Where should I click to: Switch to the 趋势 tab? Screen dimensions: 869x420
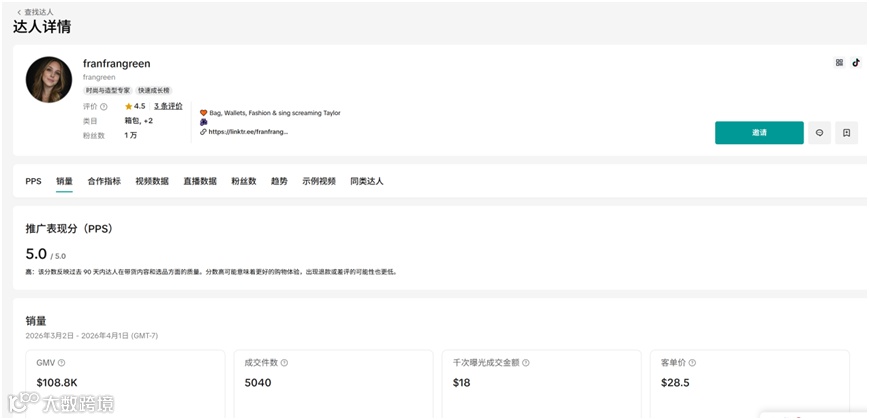(279, 181)
